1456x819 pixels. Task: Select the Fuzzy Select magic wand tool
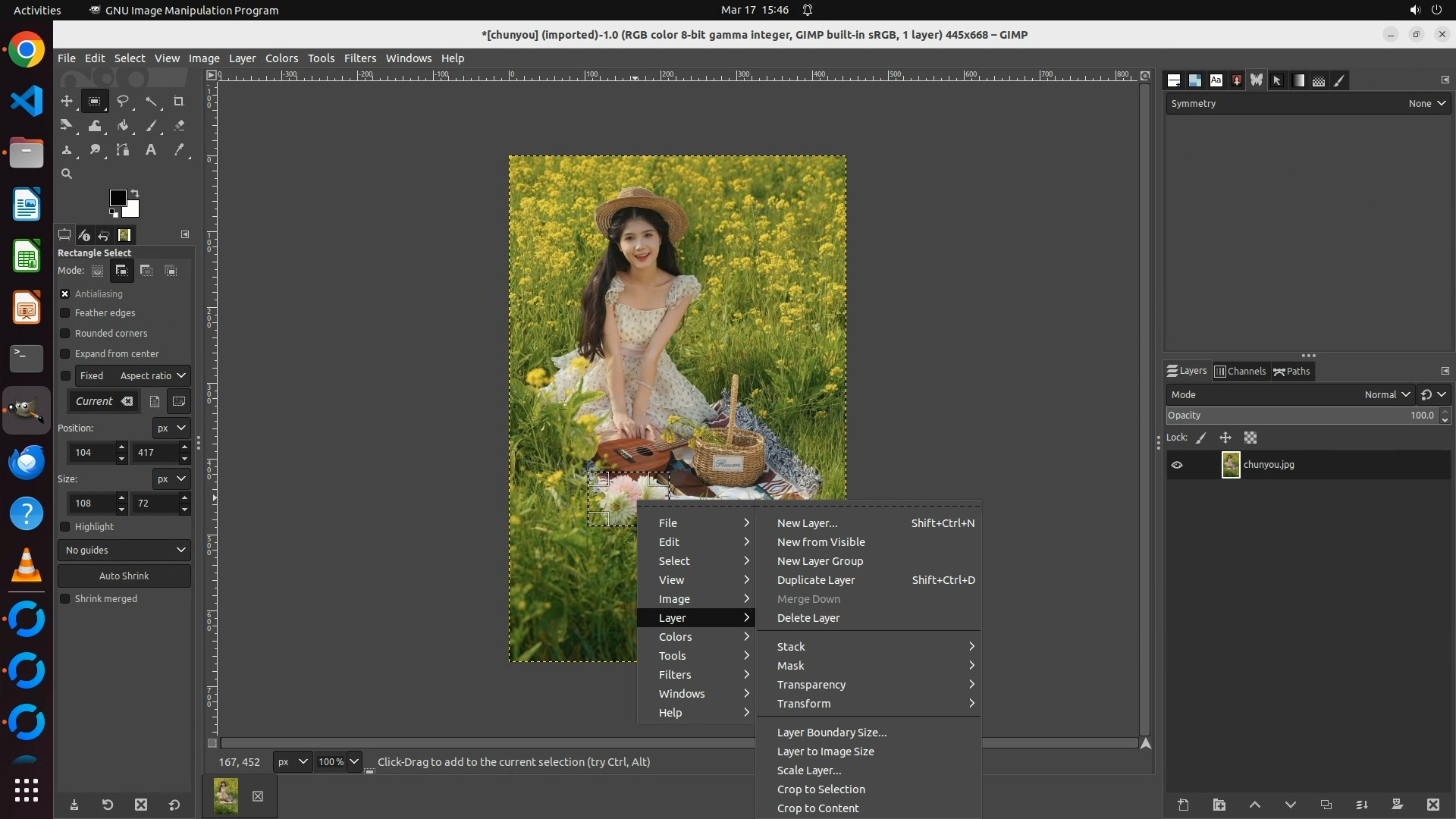[151, 101]
